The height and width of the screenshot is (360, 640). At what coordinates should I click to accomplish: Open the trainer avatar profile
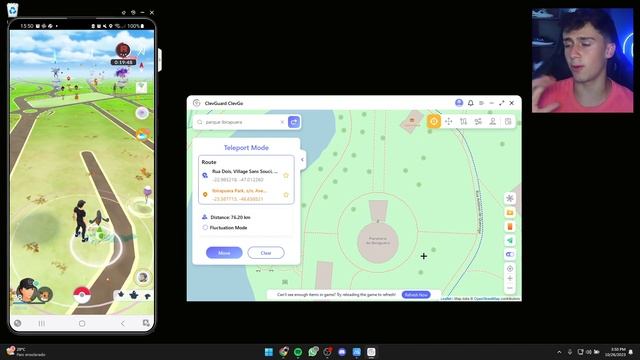pyautogui.click(x=27, y=291)
